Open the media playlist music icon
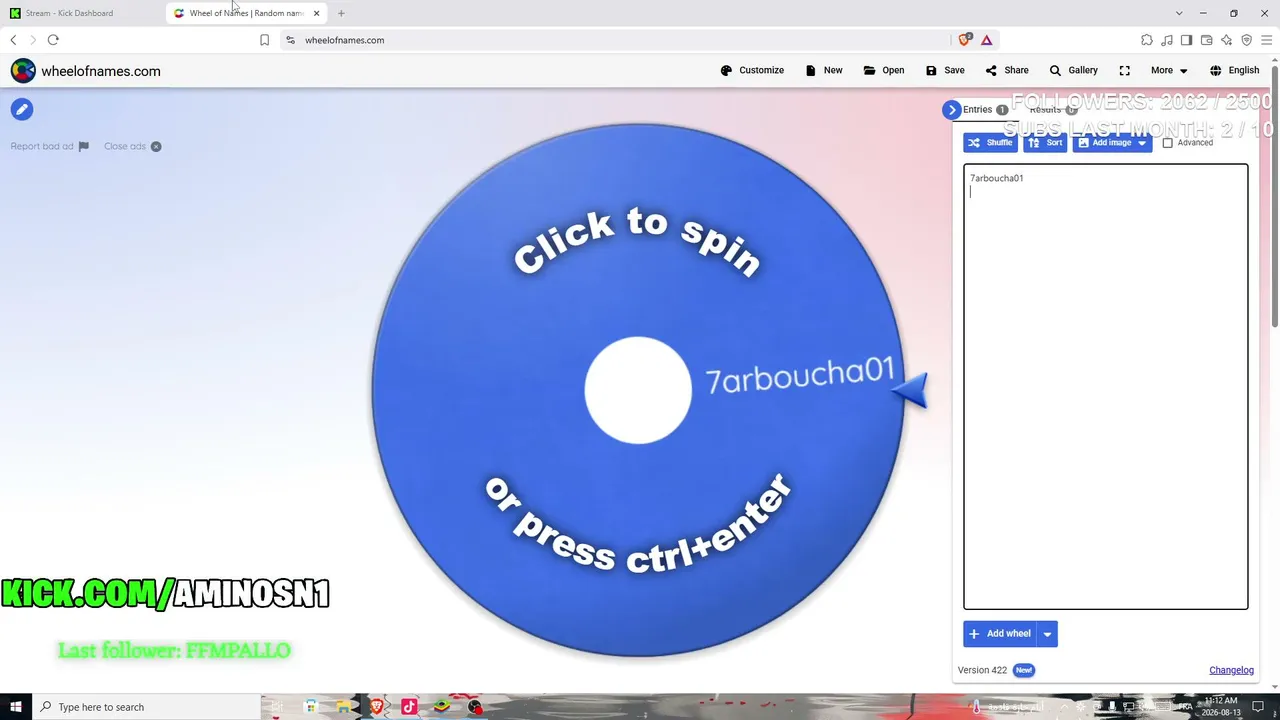 (1167, 40)
